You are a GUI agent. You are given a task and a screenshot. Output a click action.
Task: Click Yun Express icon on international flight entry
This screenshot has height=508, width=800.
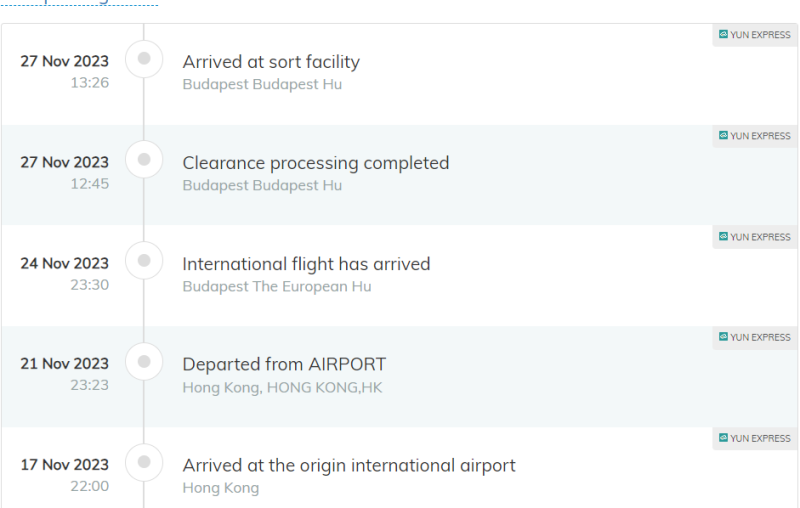click(723, 236)
